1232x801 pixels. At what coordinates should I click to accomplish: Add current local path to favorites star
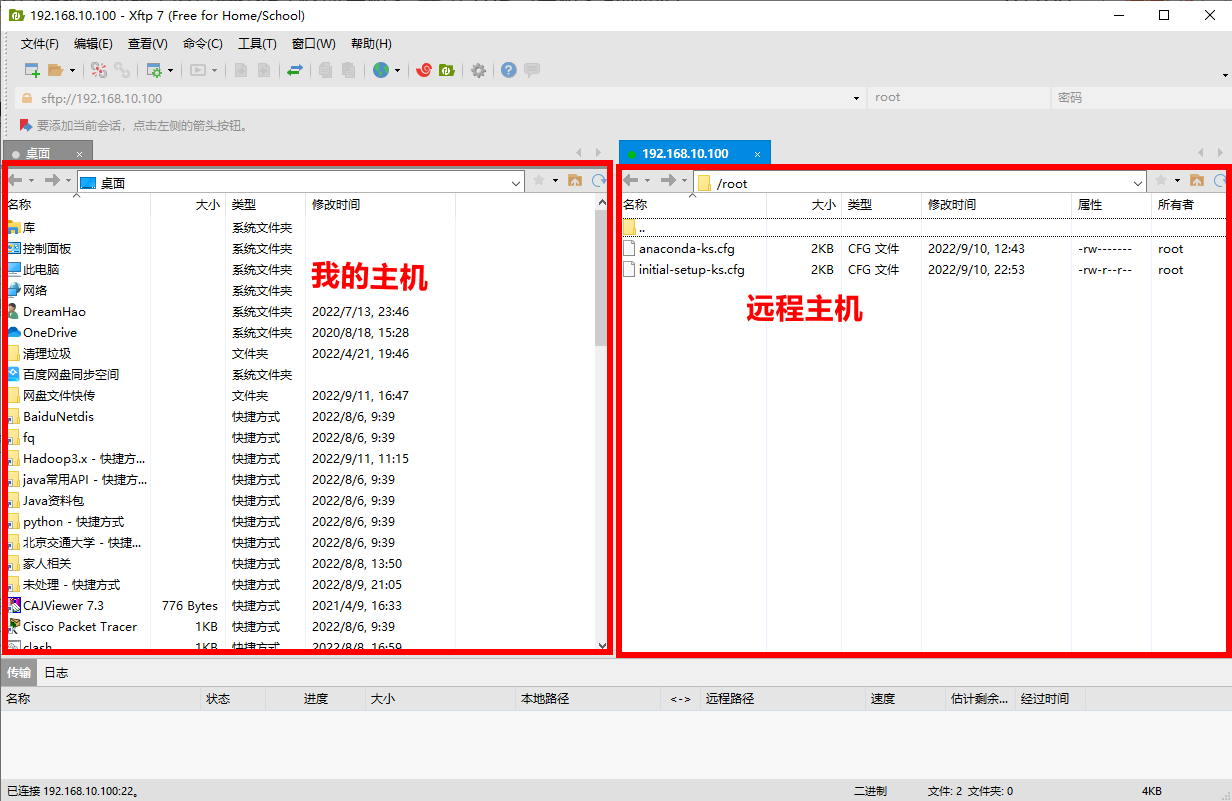[x=540, y=181]
